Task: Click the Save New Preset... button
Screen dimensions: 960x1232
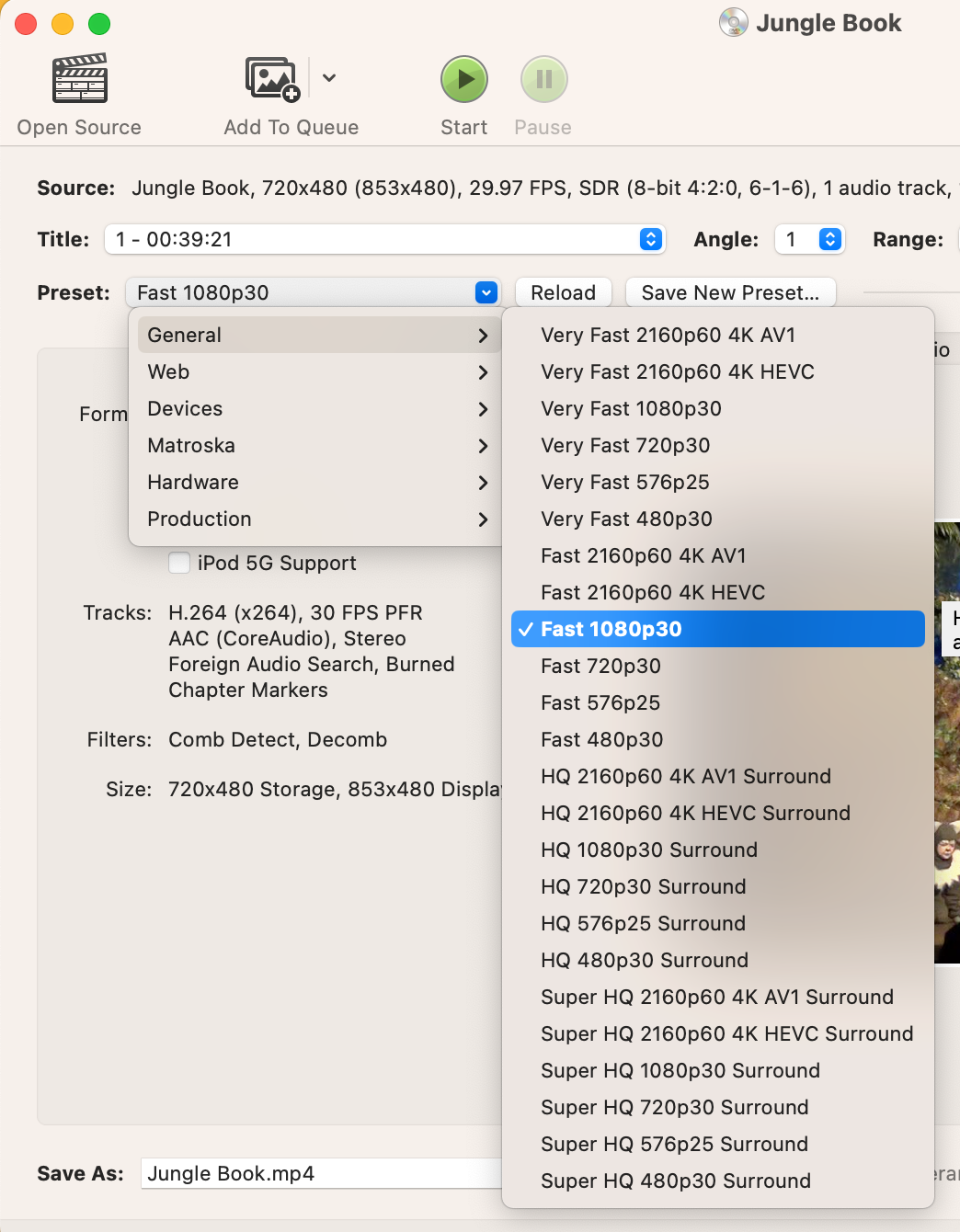Action: pyautogui.click(x=730, y=292)
